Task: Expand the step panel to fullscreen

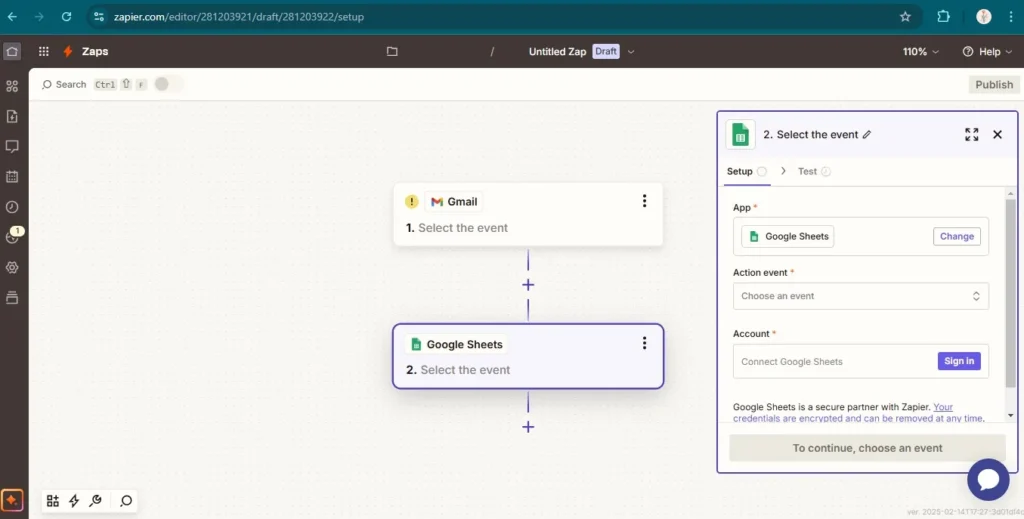Action: (x=972, y=134)
